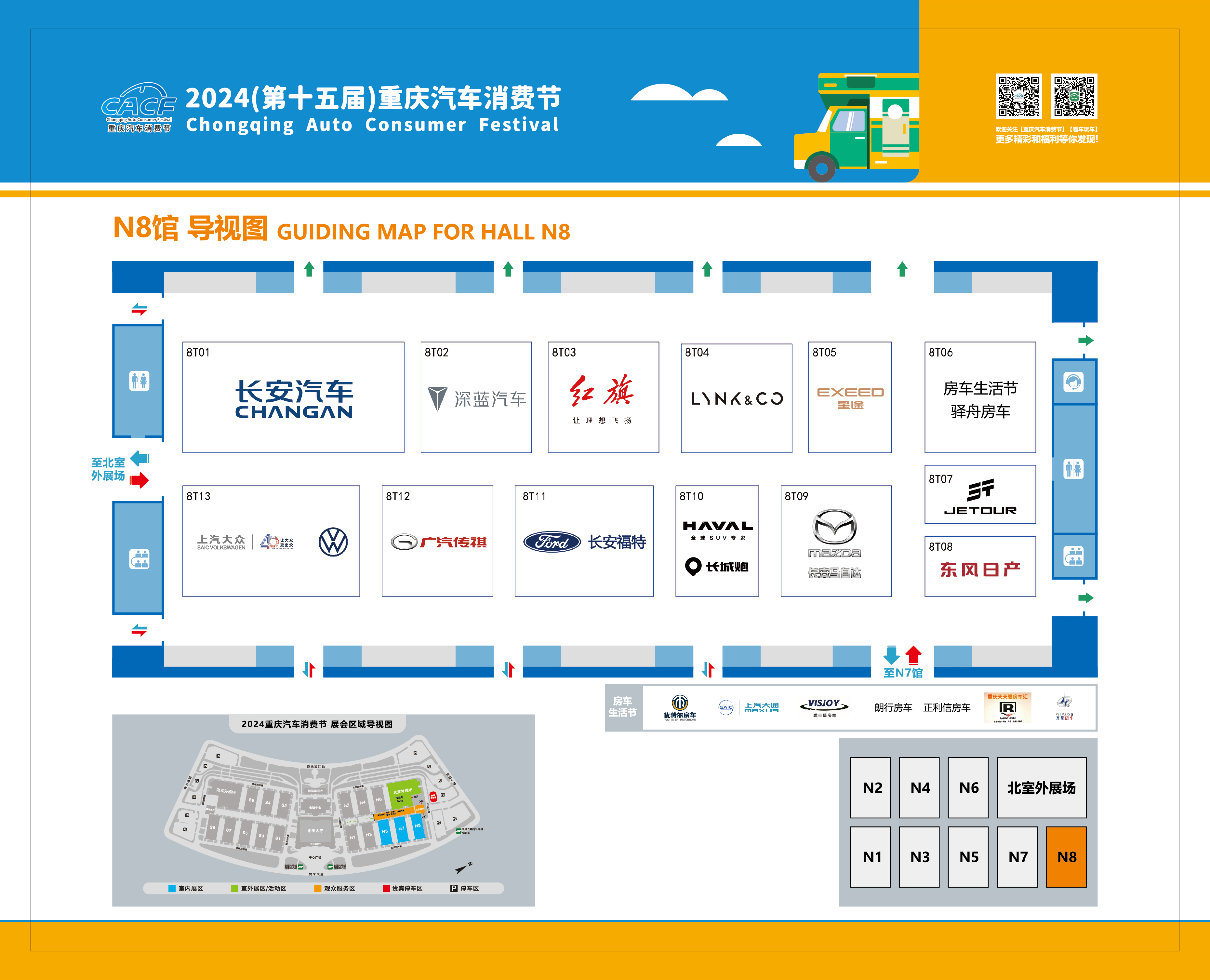
Task: Click the left-side restroom icon
Action: (x=139, y=381)
